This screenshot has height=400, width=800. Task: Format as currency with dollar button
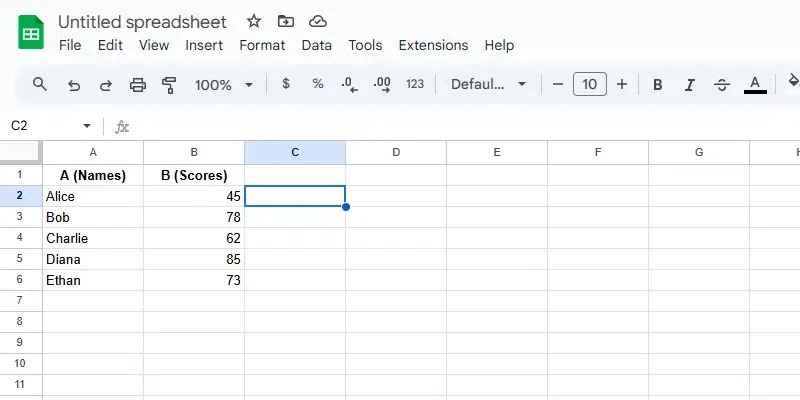[x=286, y=84]
